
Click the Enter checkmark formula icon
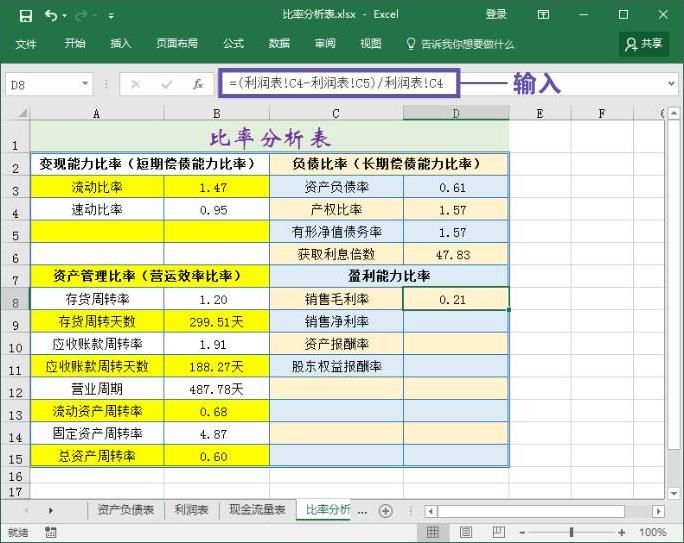pyautogui.click(x=167, y=84)
